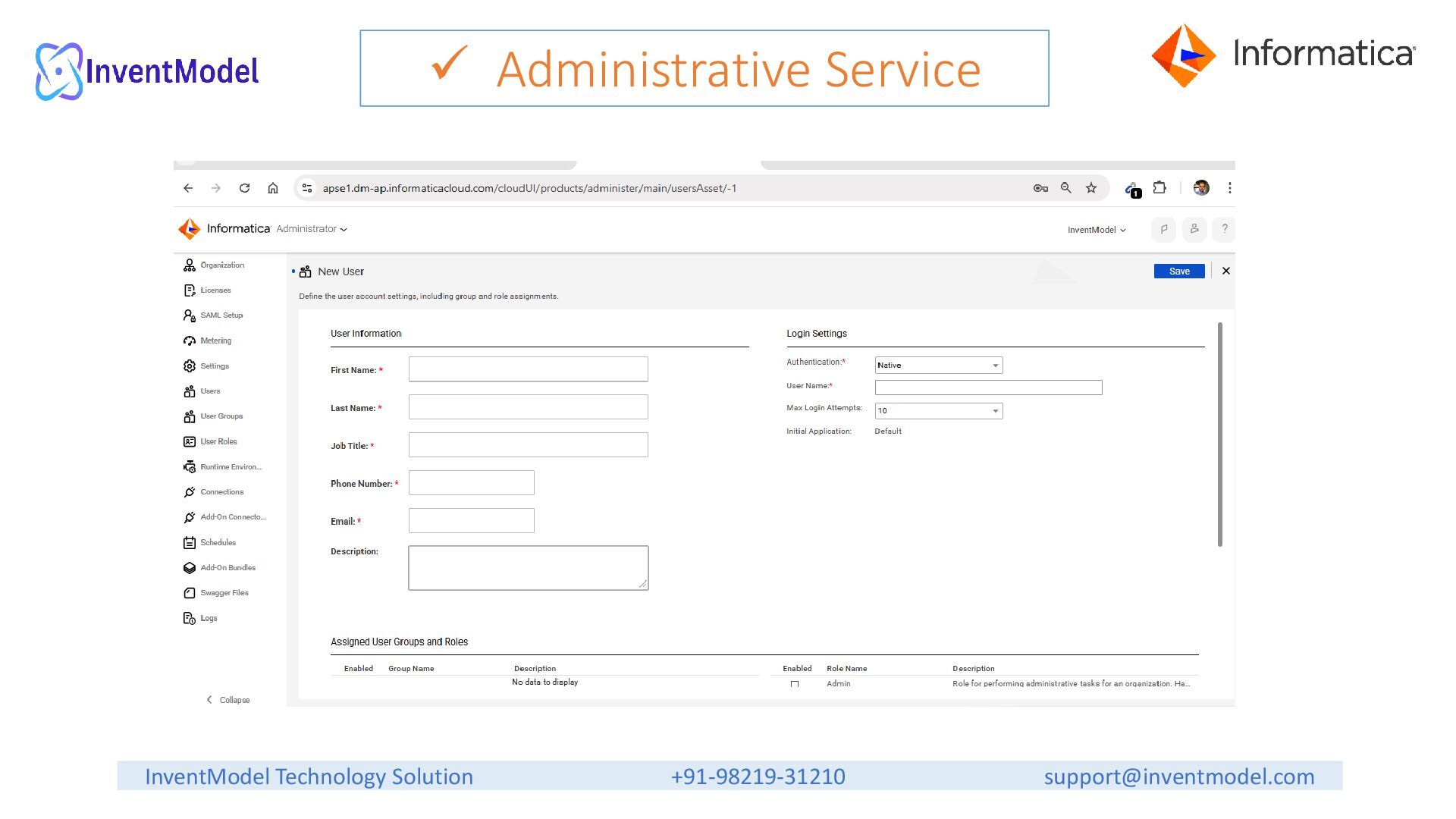Reload the page with refresh icon

click(x=244, y=188)
